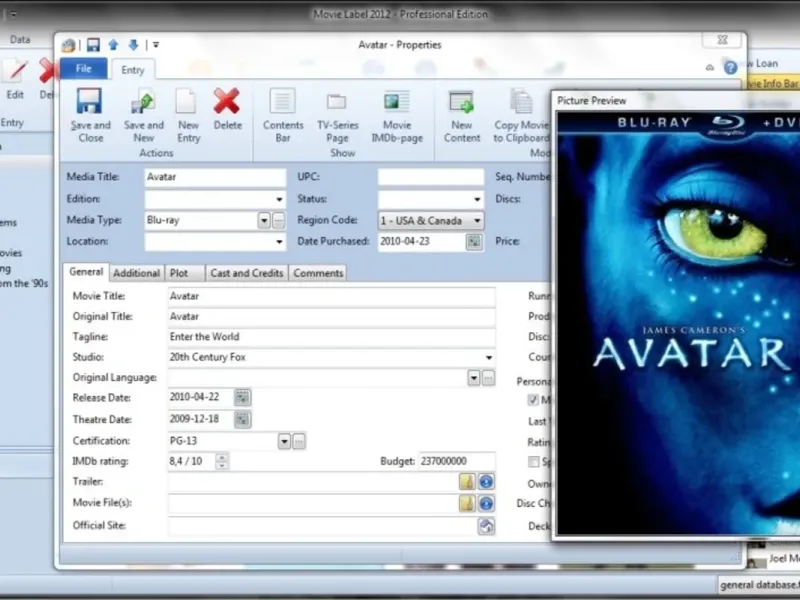Screen dimensions: 800x600
Task: Toggle the checked box under Personal
Action: click(533, 399)
